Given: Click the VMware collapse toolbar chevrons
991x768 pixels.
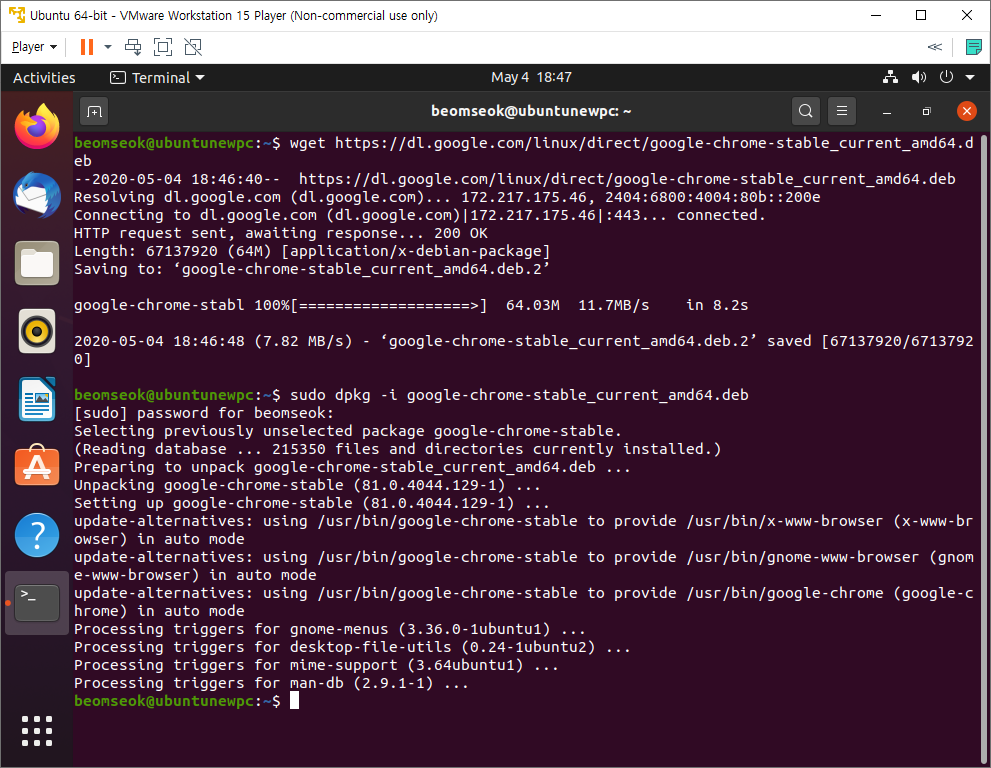Looking at the screenshot, I should (x=935, y=47).
